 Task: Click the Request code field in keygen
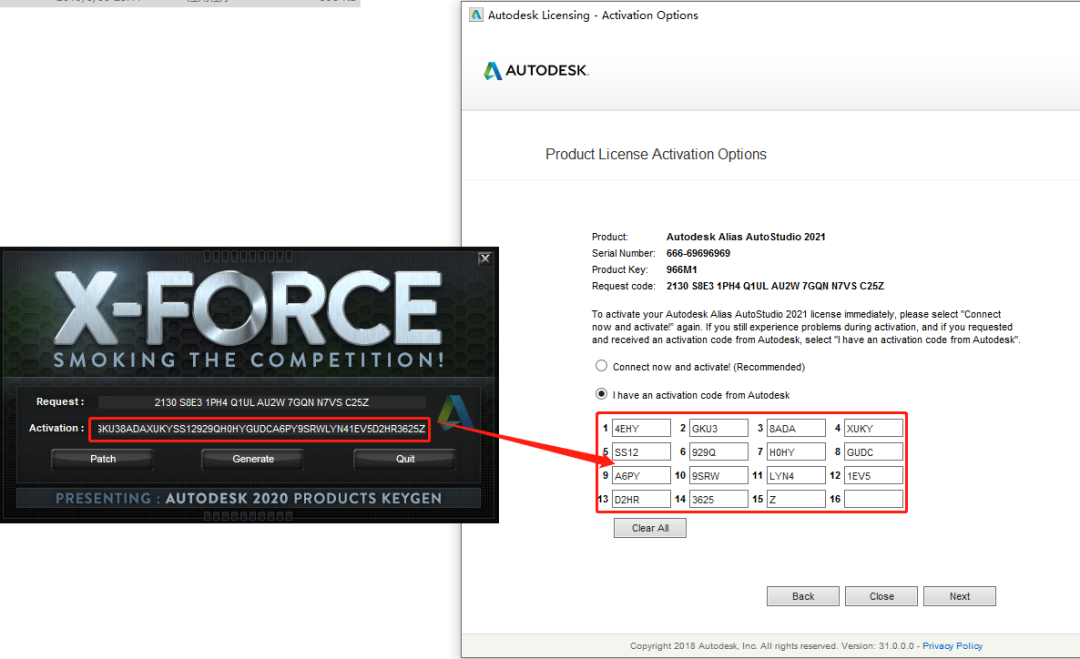coord(262,402)
